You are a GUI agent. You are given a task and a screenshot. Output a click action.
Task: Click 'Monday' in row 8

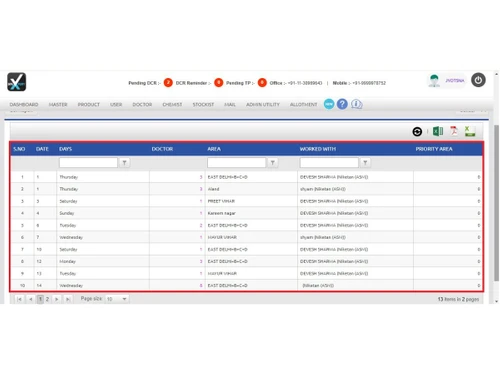coord(68,261)
